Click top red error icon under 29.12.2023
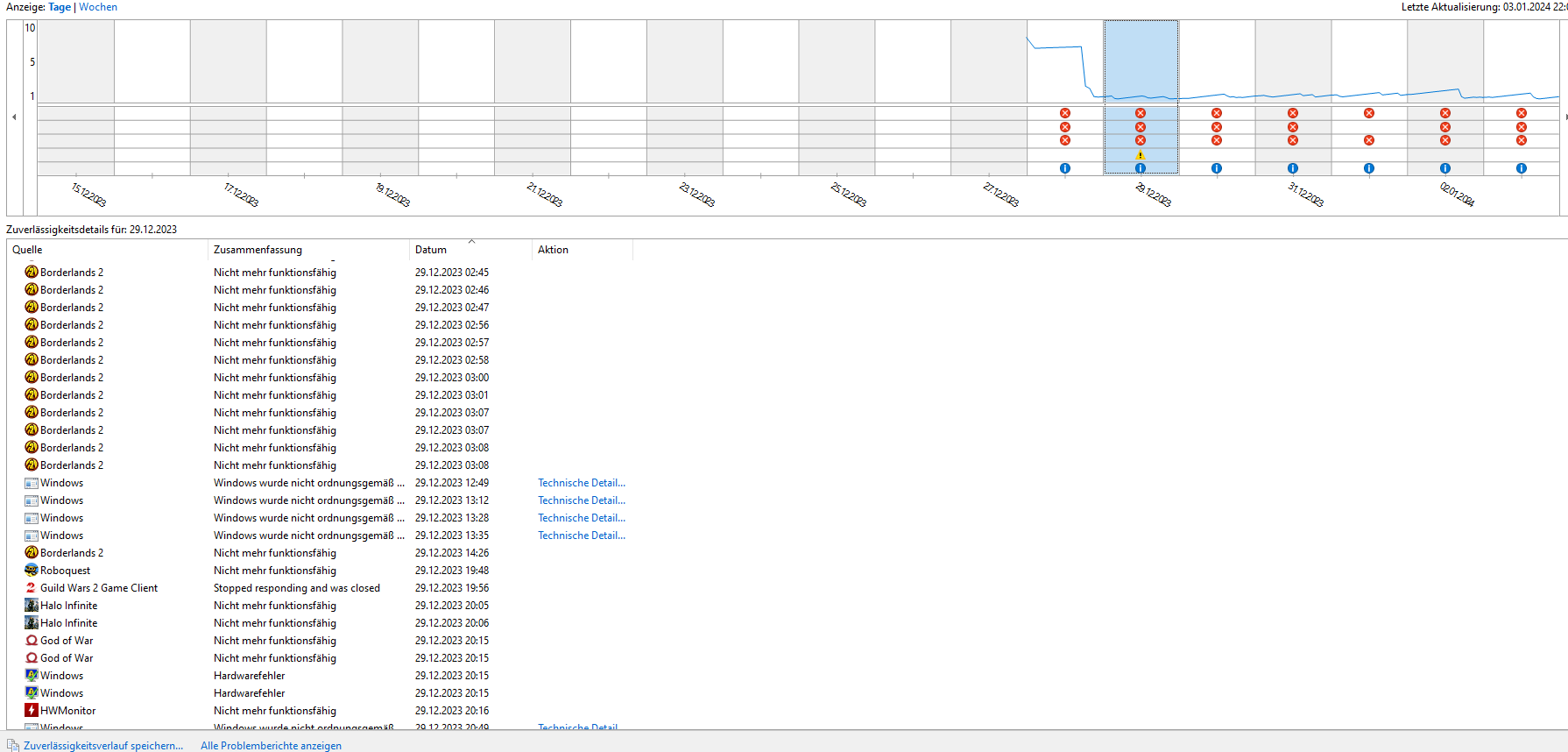The image size is (1568, 752). tap(1141, 113)
